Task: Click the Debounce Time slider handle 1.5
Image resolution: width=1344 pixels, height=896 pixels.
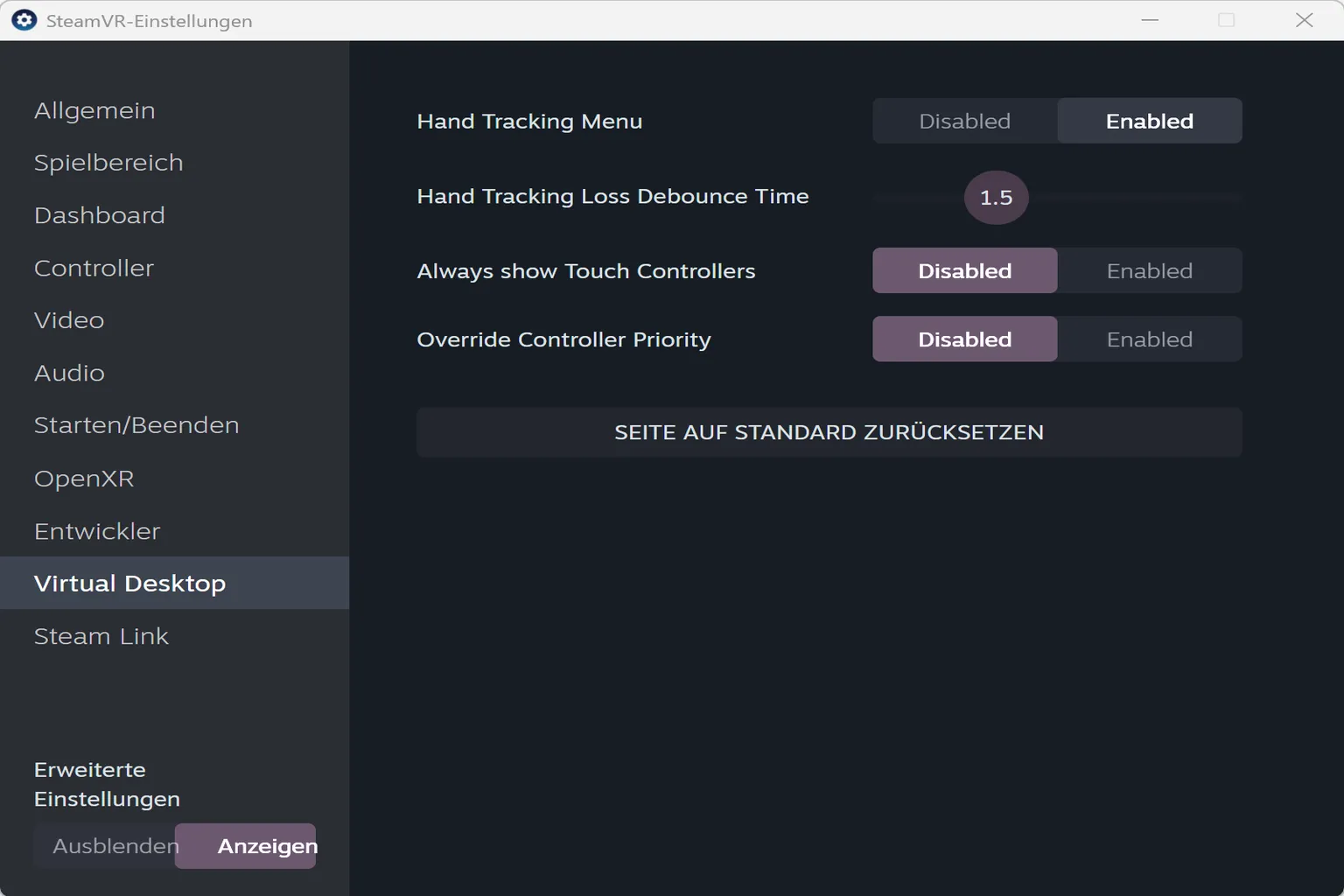Action: 996,197
